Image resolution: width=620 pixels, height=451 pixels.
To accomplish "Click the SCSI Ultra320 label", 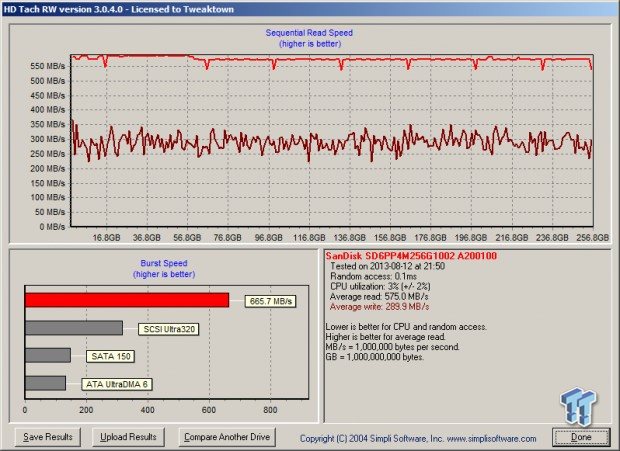I will pyautogui.click(x=169, y=329).
